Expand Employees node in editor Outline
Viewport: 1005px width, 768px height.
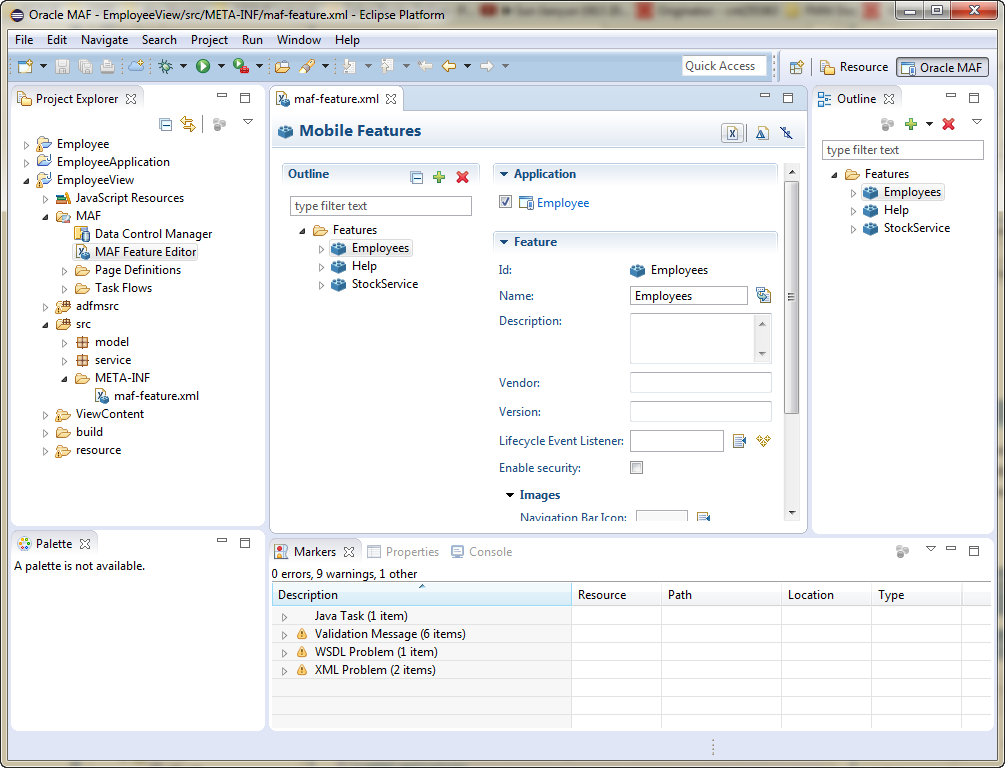(321, 249)
